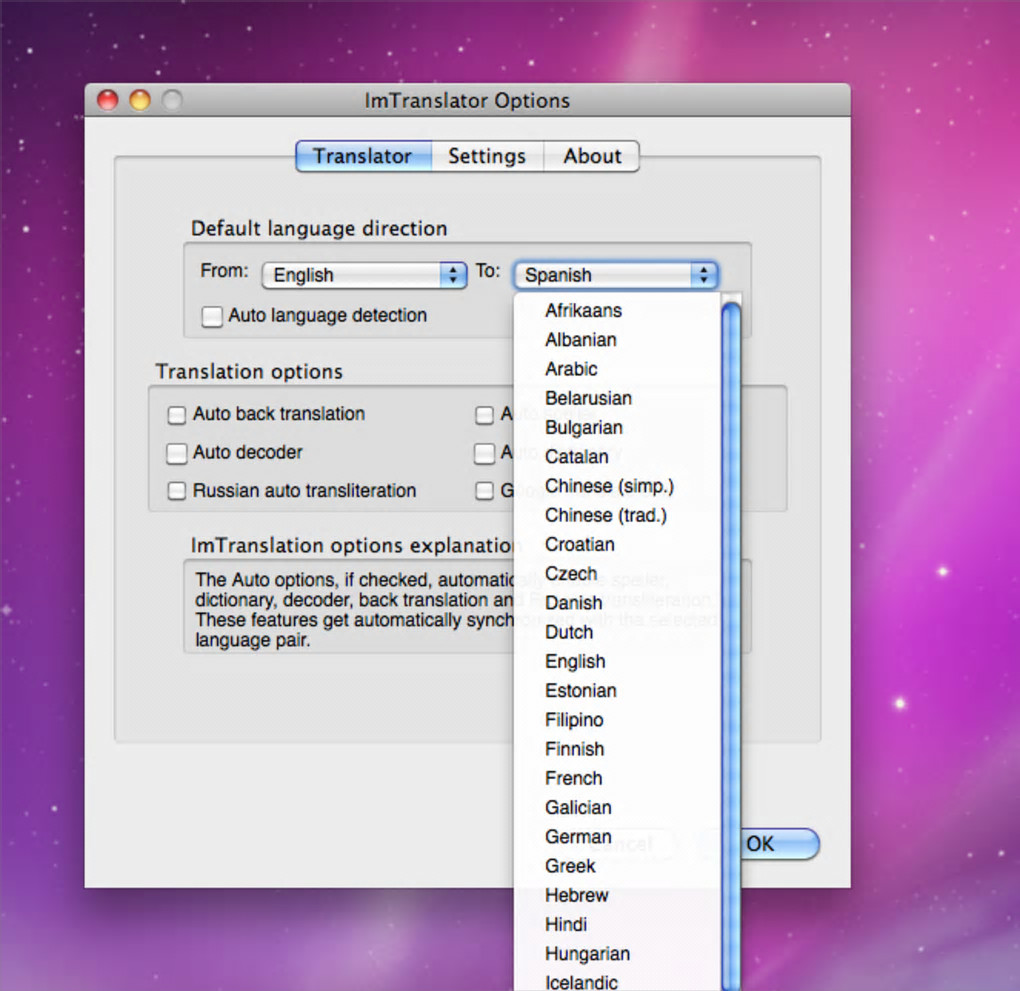Open the From language dropdown
1020x991 pixels.
364,275
